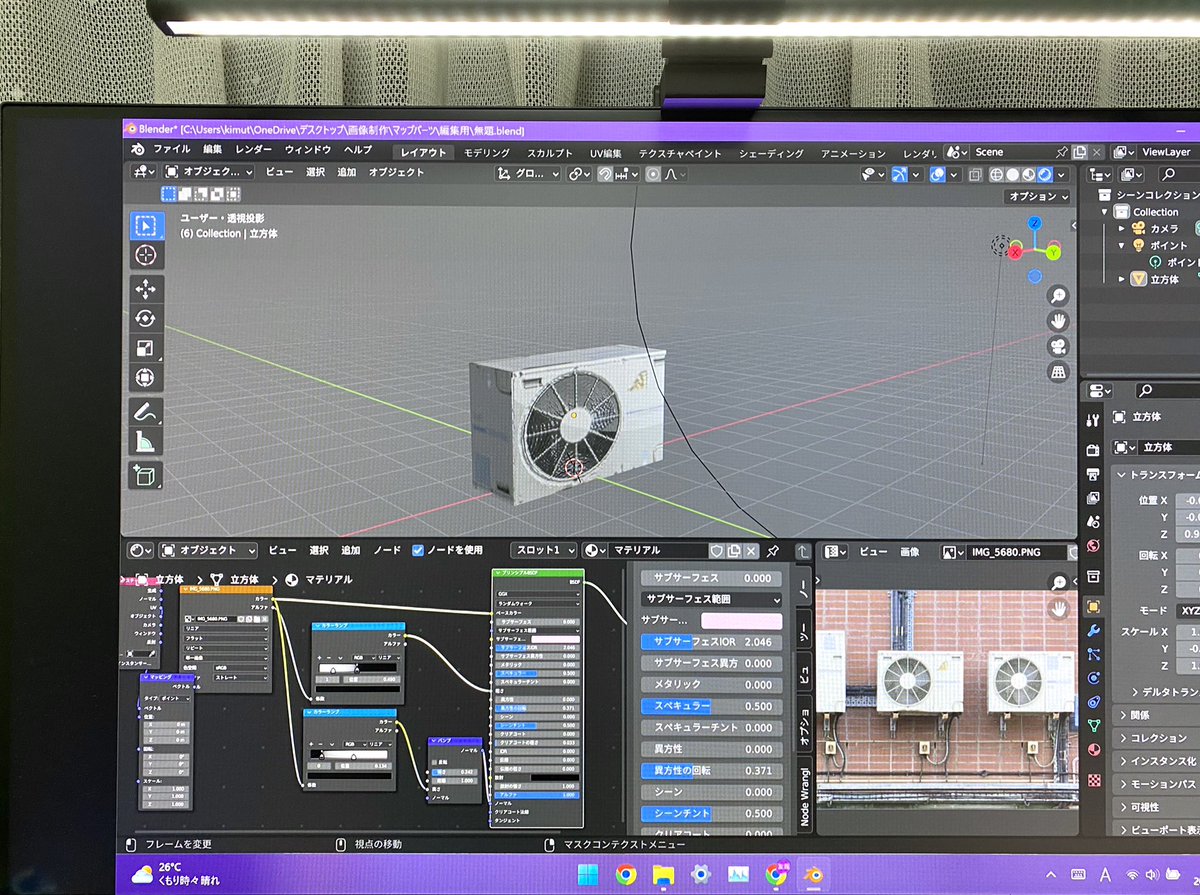This screenshot has height=895, width=1200.
Task: Open the Texture properties checker tab
Action: tap(1094, 780)
